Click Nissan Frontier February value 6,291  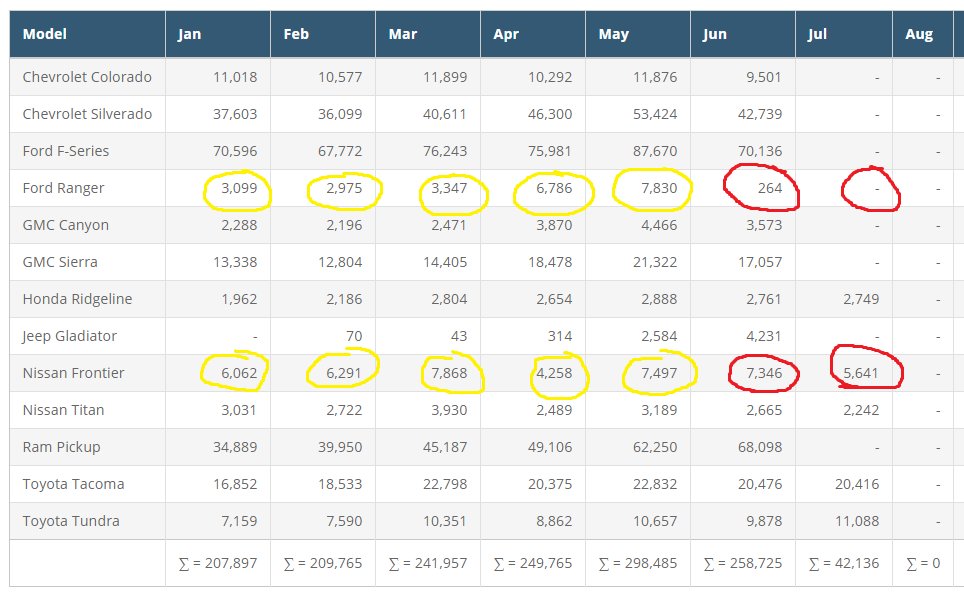pyautogui.click(x=344, y=373)
